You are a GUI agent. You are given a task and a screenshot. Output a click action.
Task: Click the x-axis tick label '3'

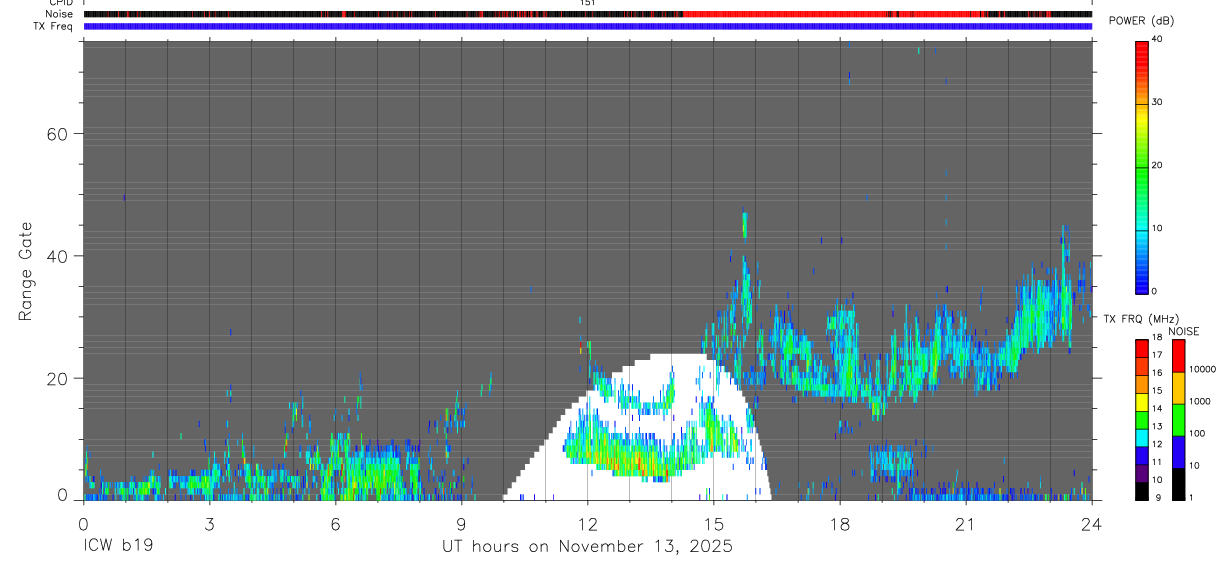coord(209,523)
